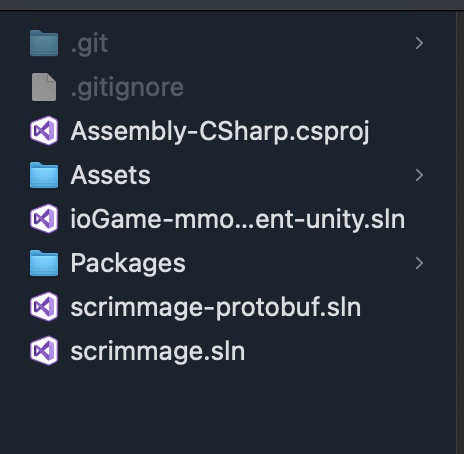Select the Assets folder label
This screenshot has width=464, height=454.
tap(111, 175)
